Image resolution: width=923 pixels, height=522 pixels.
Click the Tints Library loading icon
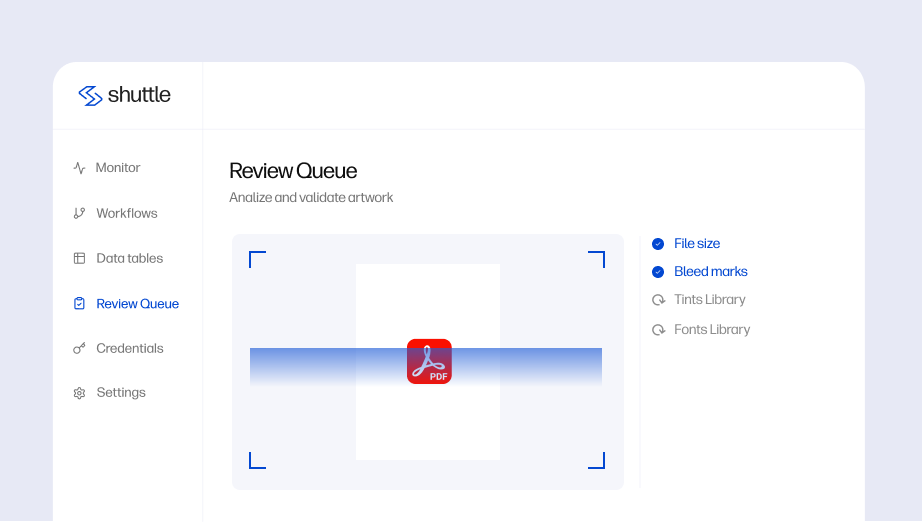658,300
